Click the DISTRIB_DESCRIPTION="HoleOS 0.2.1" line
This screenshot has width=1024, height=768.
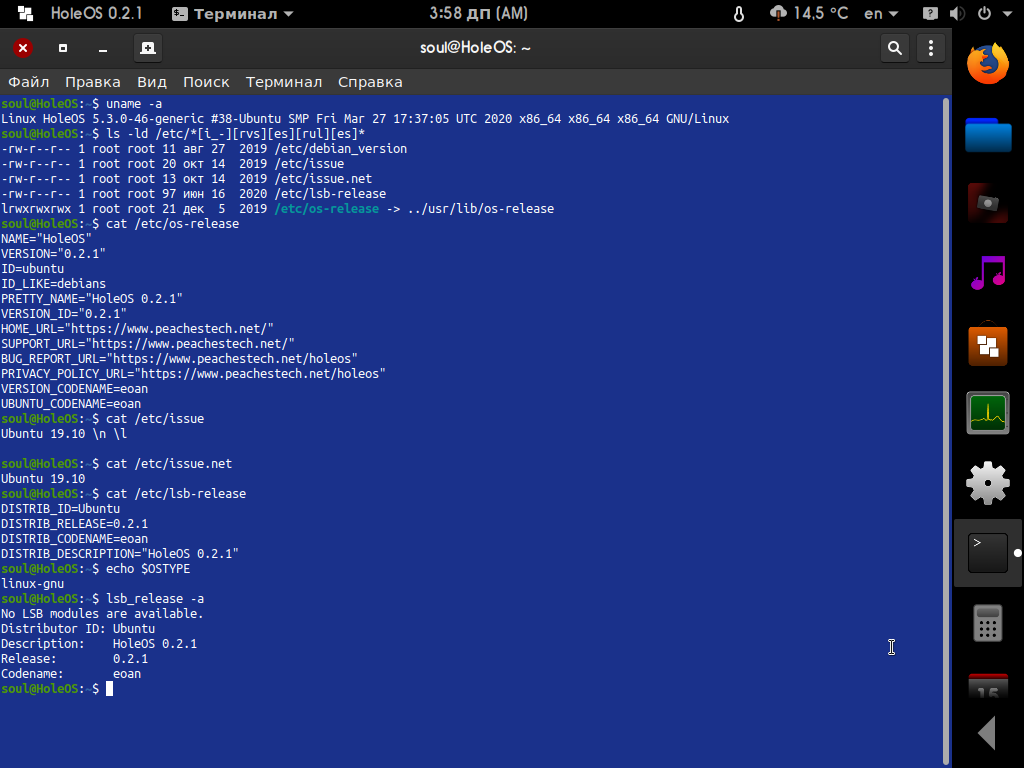(120, 554)
